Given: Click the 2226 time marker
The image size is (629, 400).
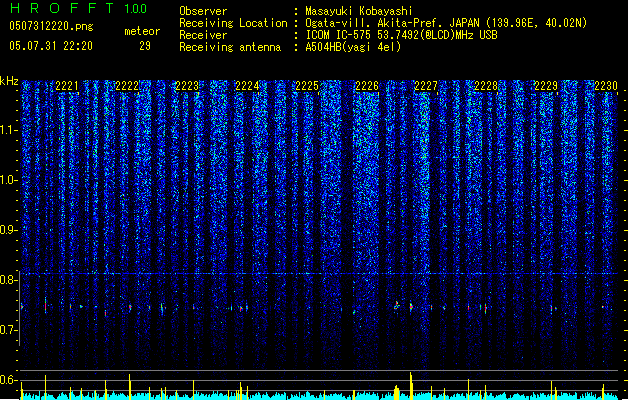Looking at the screenshot, I should pyautogui.click(x=367, y=86).
